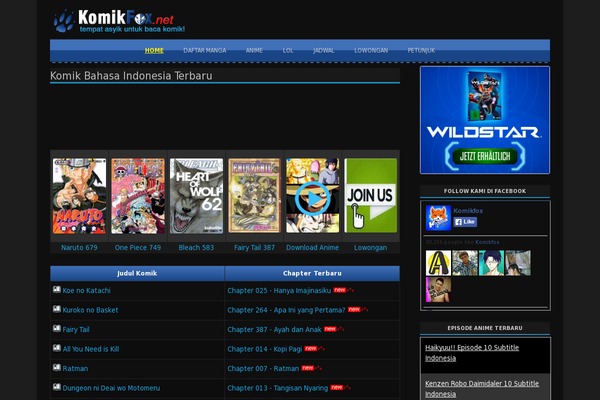This screenshot has width=600, height=400.
Task: Click the Chapter Terbaru column header
Action: (x=312, y=273)
